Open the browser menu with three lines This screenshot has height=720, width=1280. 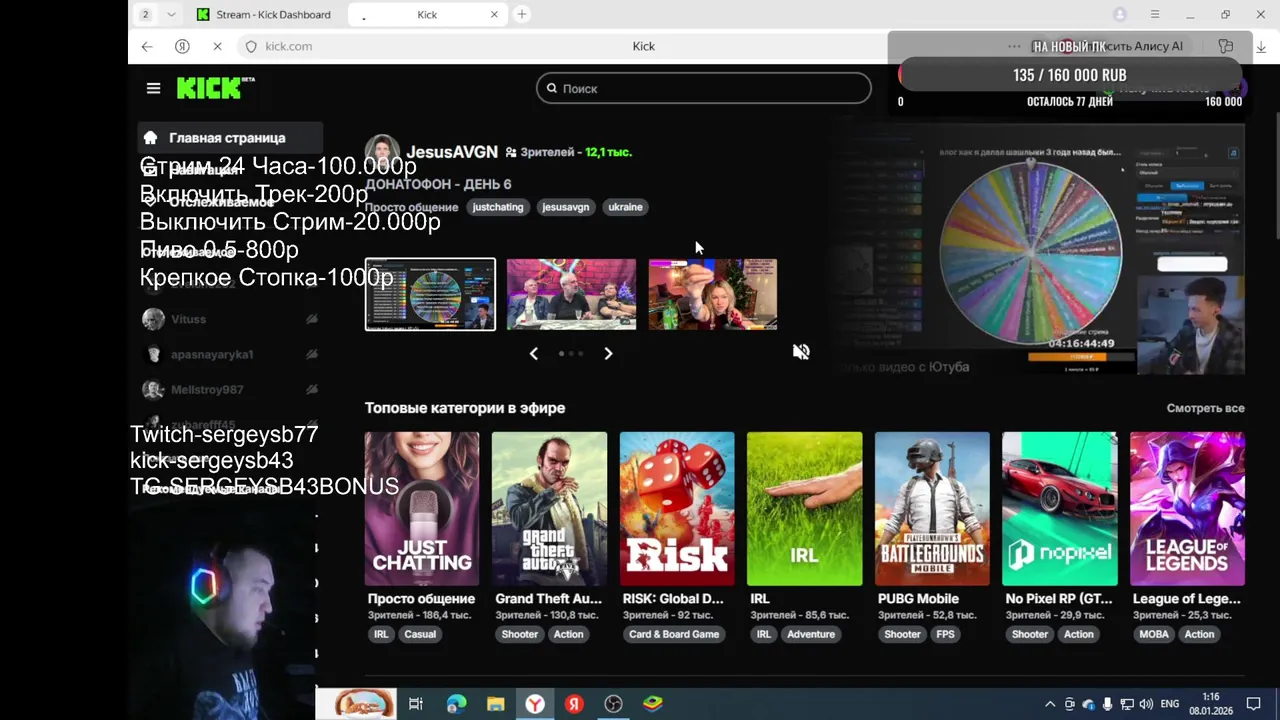click(1155, 14)
